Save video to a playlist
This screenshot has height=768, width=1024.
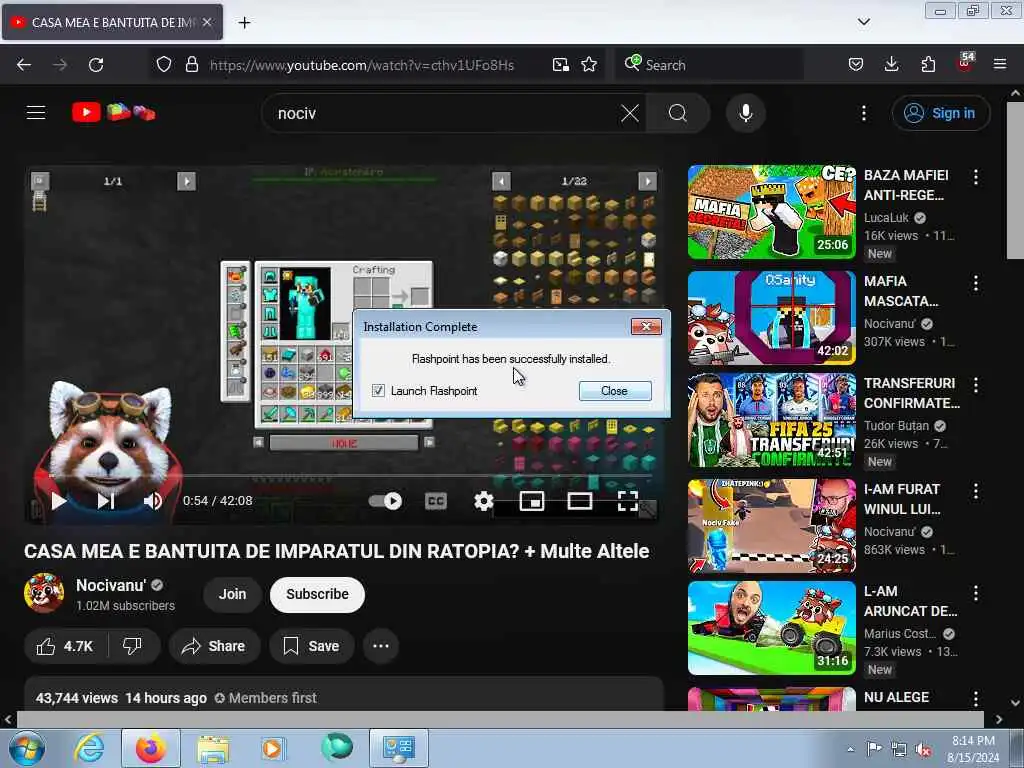(x=312, y=646)
